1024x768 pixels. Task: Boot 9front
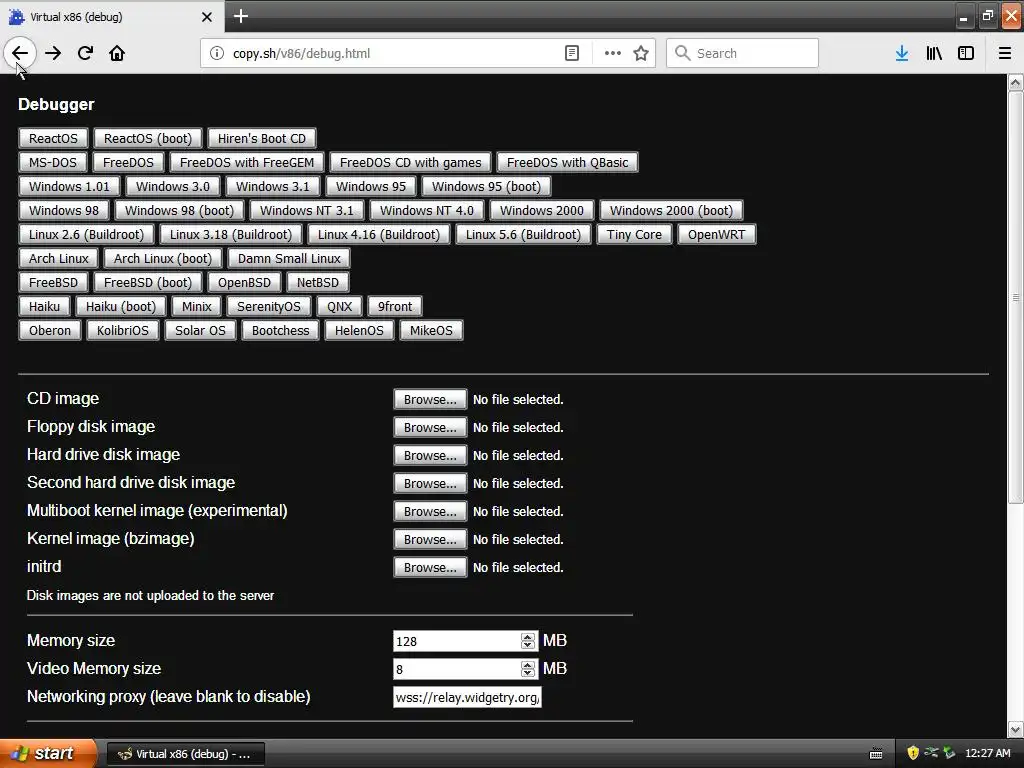pyautogui.click(x=394, y=308)
